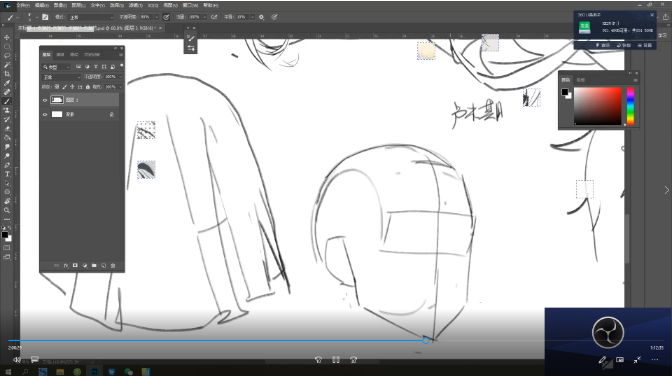
Task: Click the rewind button in video player
Action: [318, 360]
